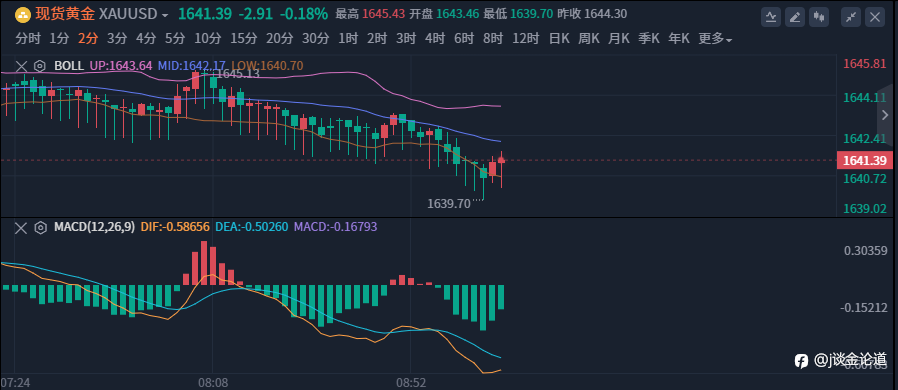Click the LOW:1640.70 Bollinger value

click(267, 66)
